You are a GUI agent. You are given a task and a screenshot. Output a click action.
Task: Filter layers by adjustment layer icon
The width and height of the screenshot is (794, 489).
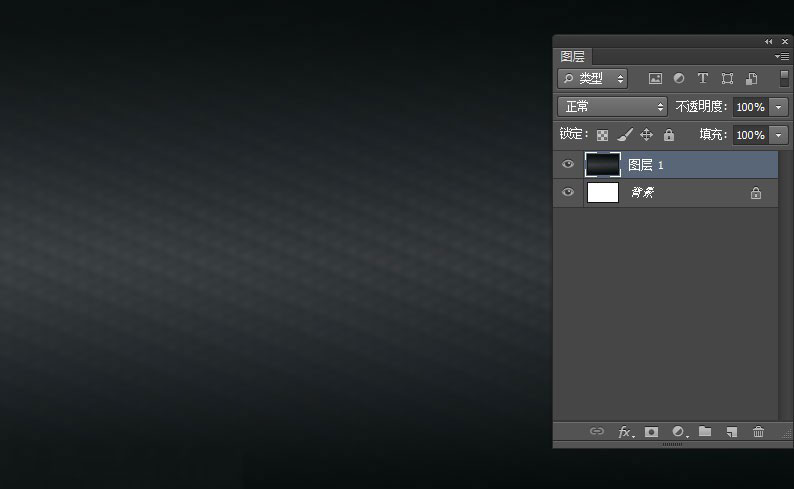pos(679,78)
